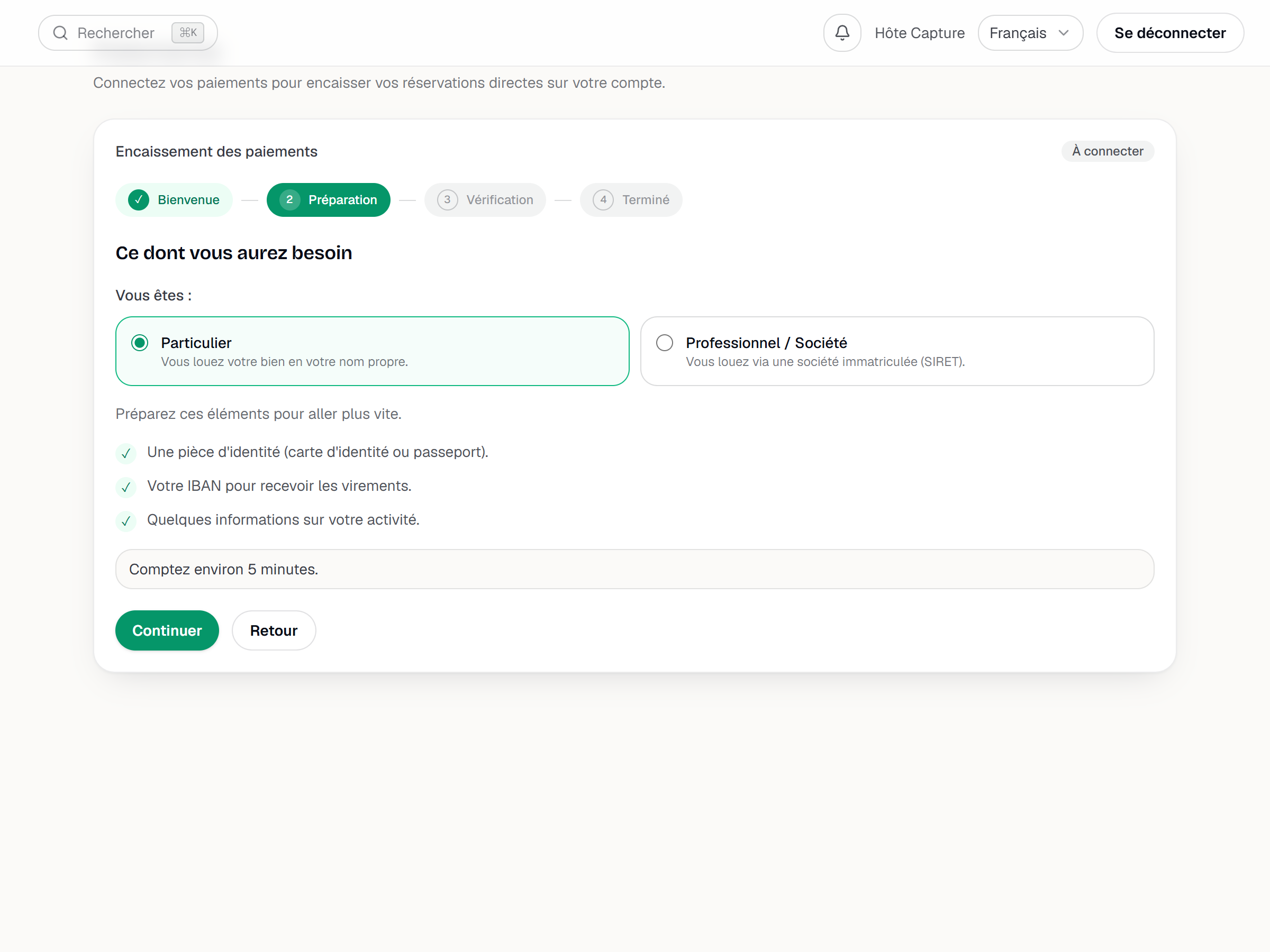Image resolution: width=1270 pixels, height=952 pixels.
Task: Click the step 4 number circle
Action: 603,200
